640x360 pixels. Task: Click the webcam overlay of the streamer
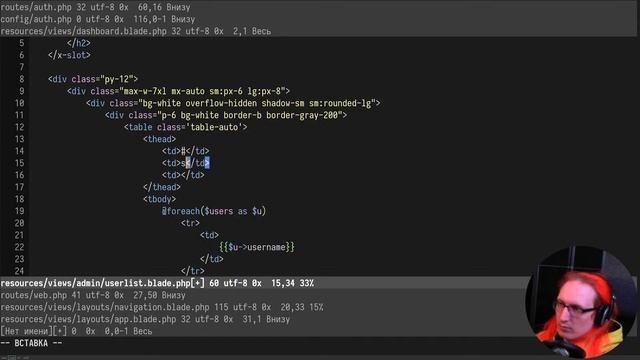point(580,302)
